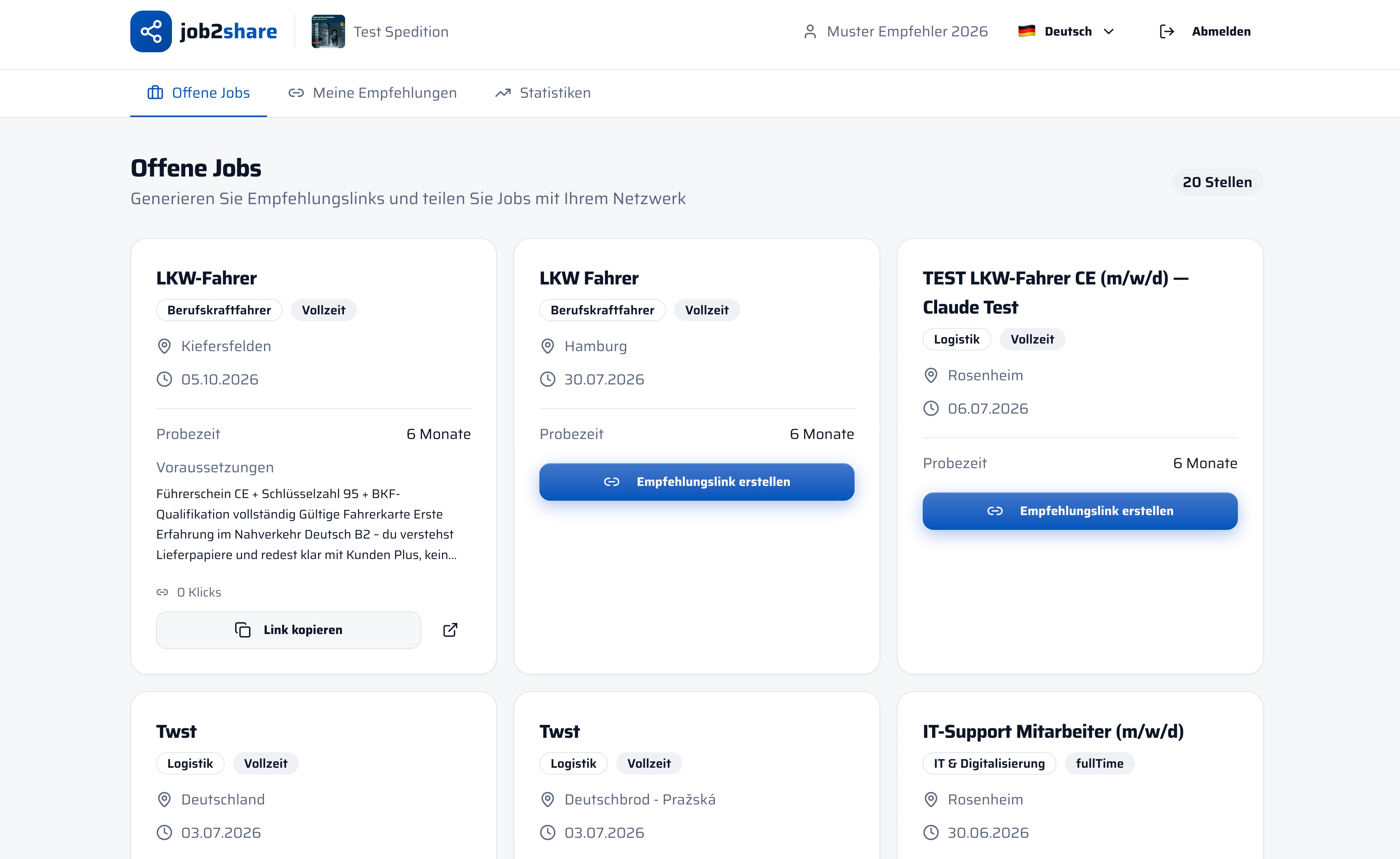Create Empfehlungslink for the Hamburg LKW Fahrer job
This screenshot has height=859, width=1400.
pos(697,482)
